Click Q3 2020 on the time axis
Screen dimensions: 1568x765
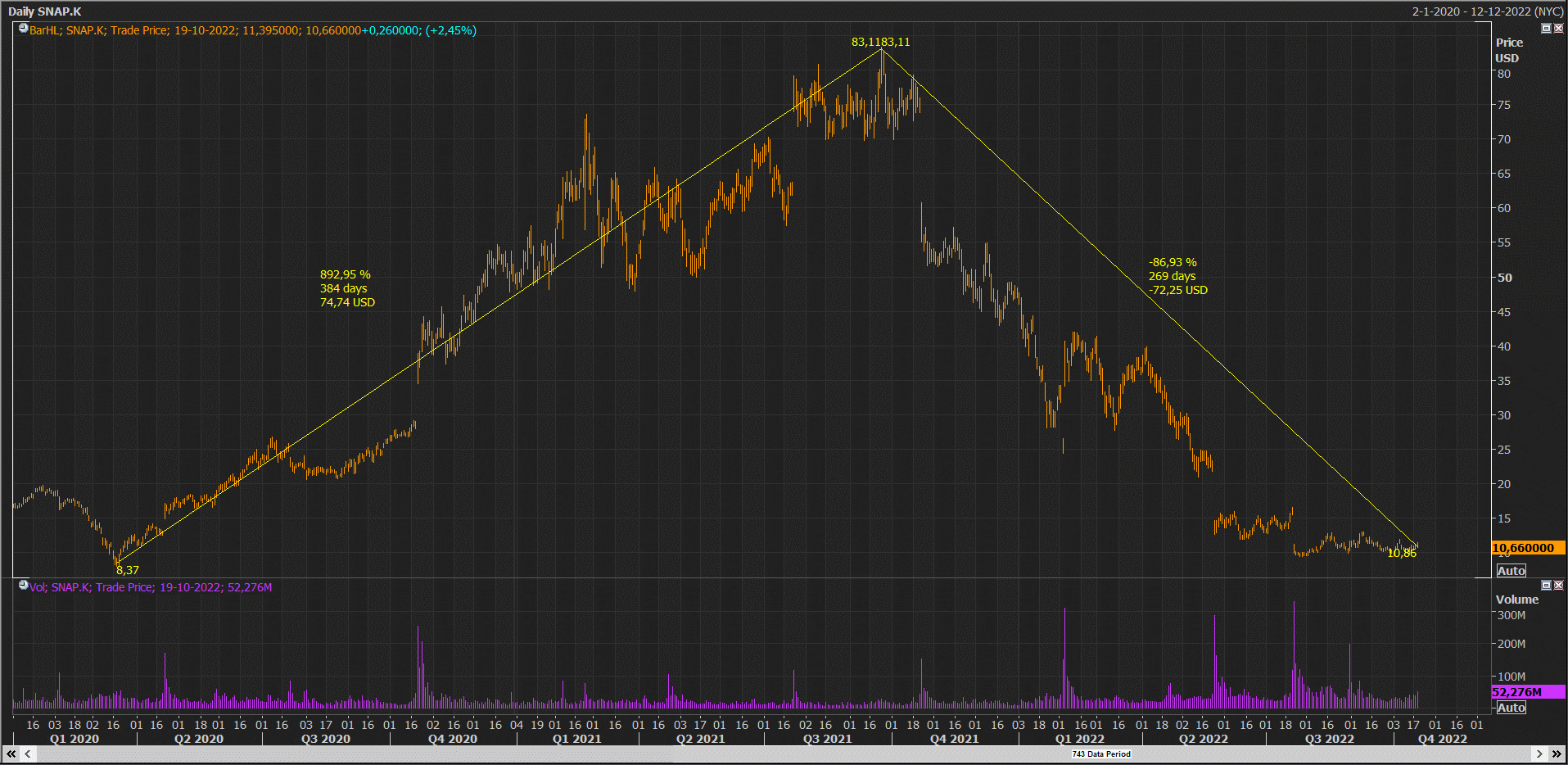pyautogui.click(x=326, y=739)
